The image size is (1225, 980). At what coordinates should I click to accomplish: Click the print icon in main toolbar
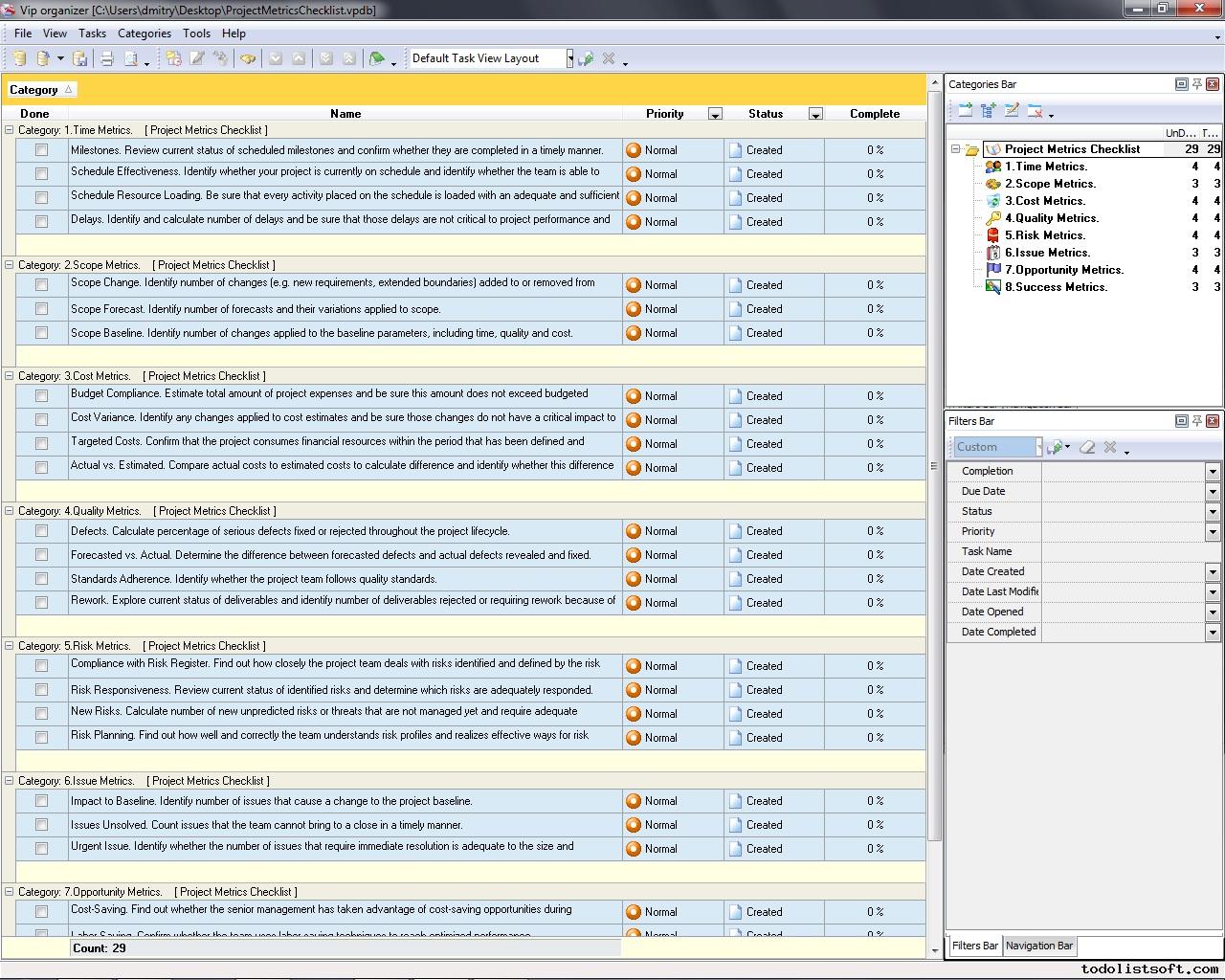click(107, 58)
